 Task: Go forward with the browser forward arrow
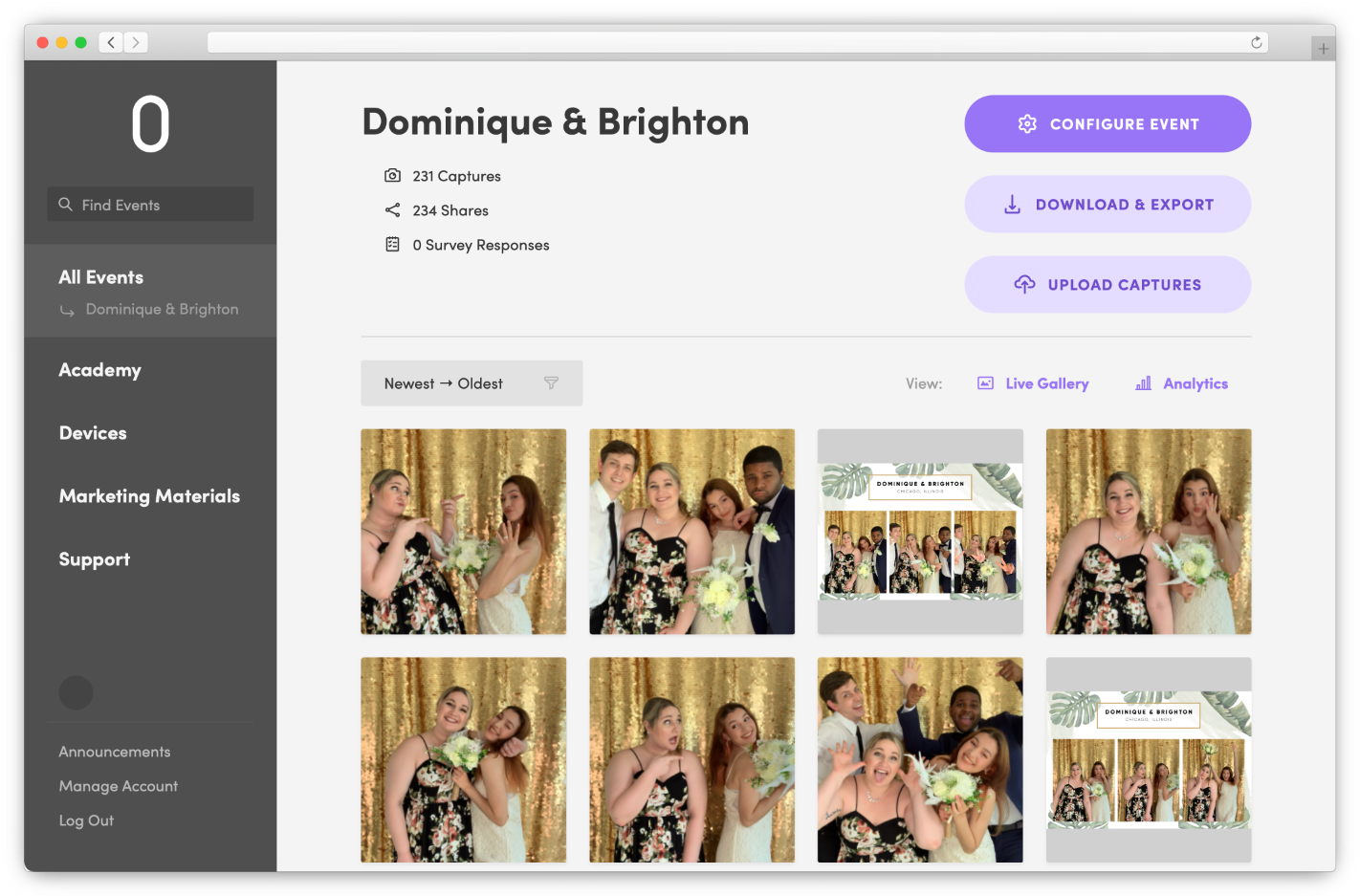(136, 42)
